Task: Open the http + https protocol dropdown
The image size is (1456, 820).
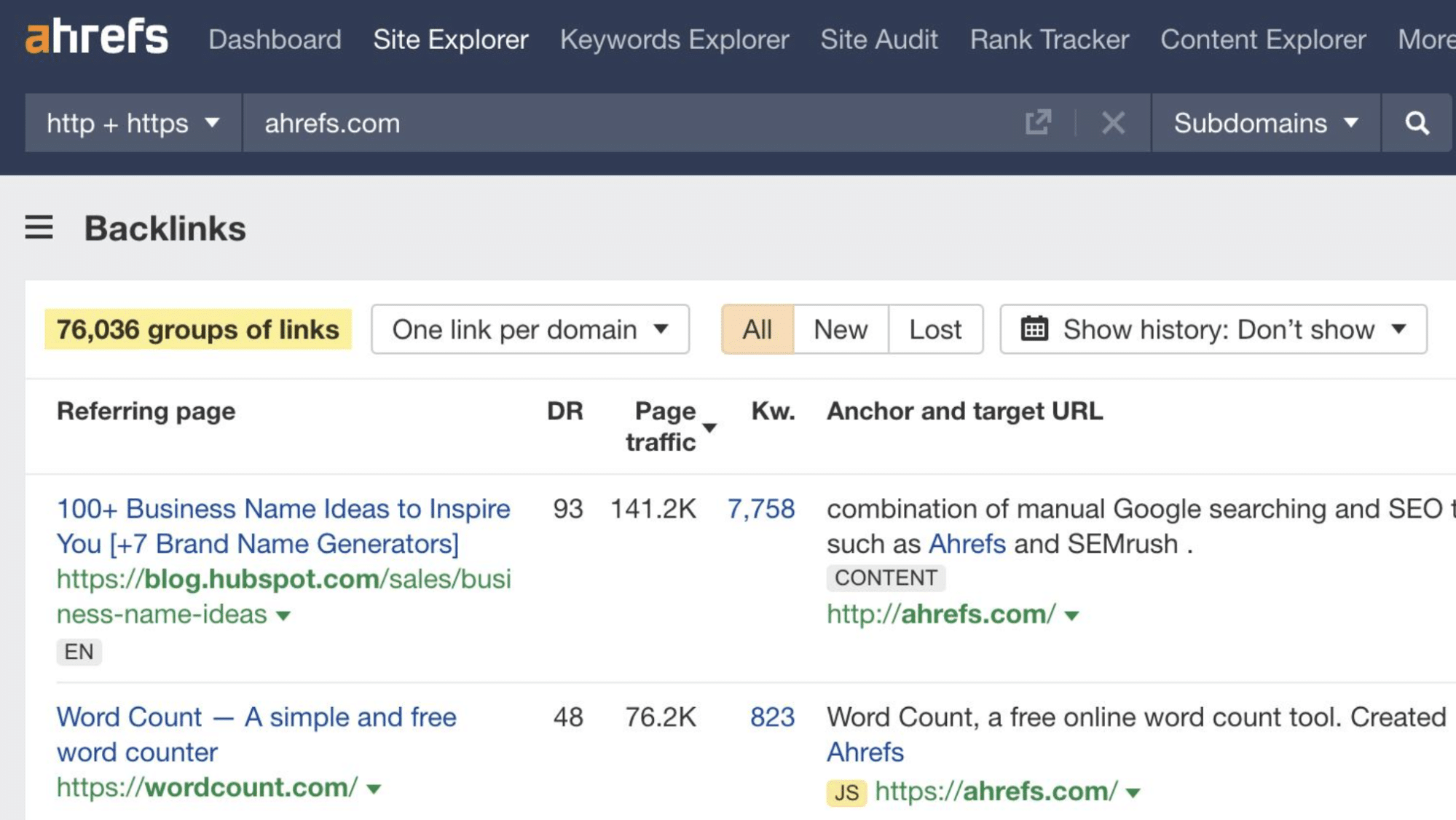Action: [133, 122]
